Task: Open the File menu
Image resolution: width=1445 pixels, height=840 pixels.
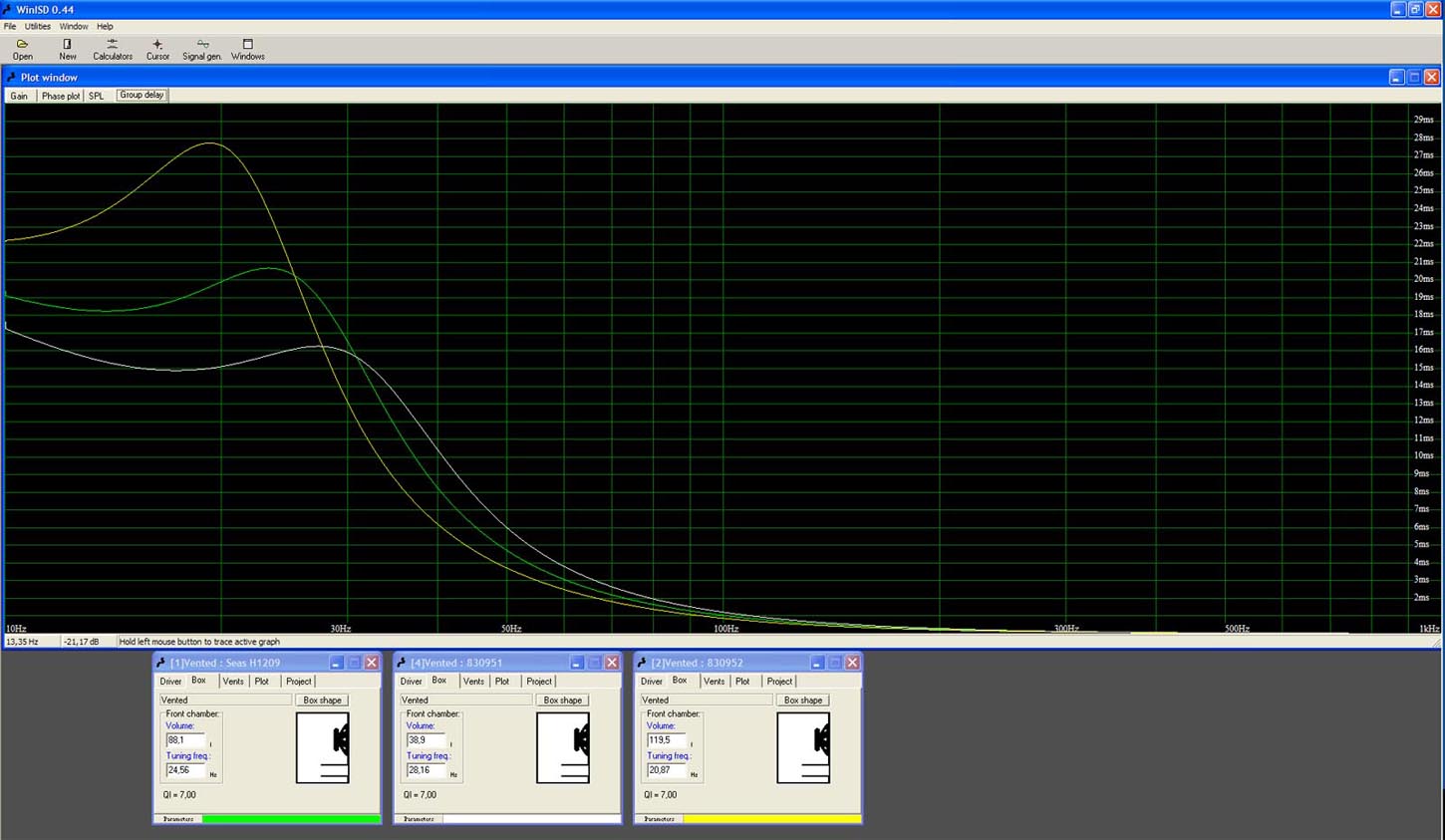Action: (10, 27)
